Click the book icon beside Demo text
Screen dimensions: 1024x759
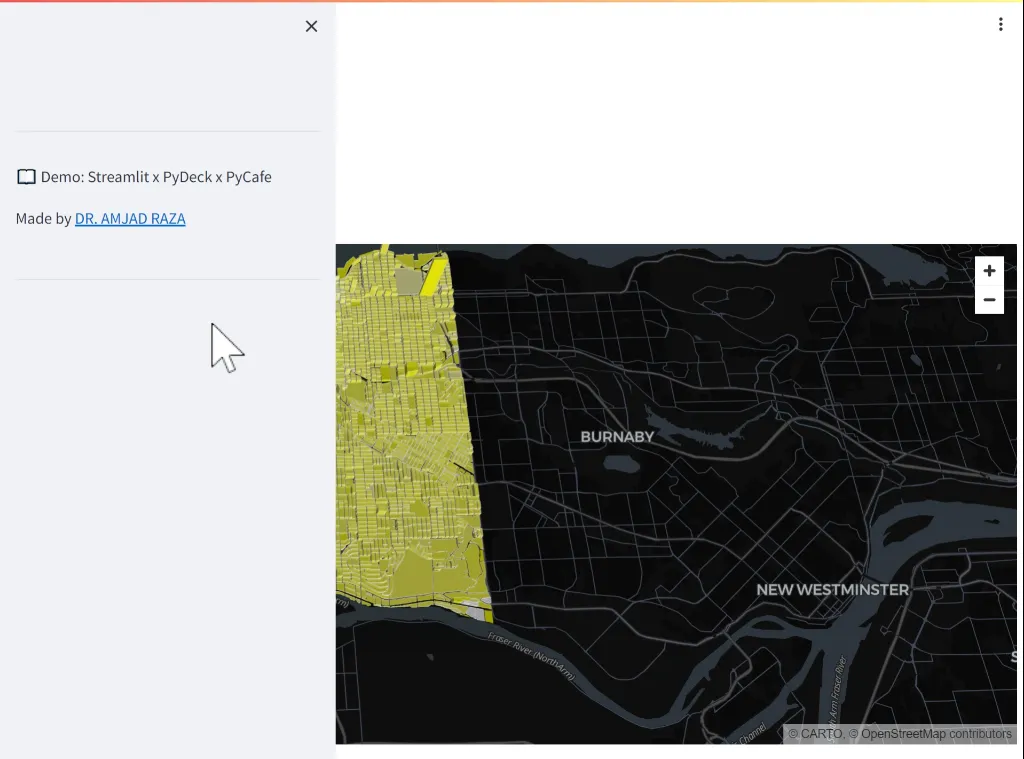click(26, 177)
